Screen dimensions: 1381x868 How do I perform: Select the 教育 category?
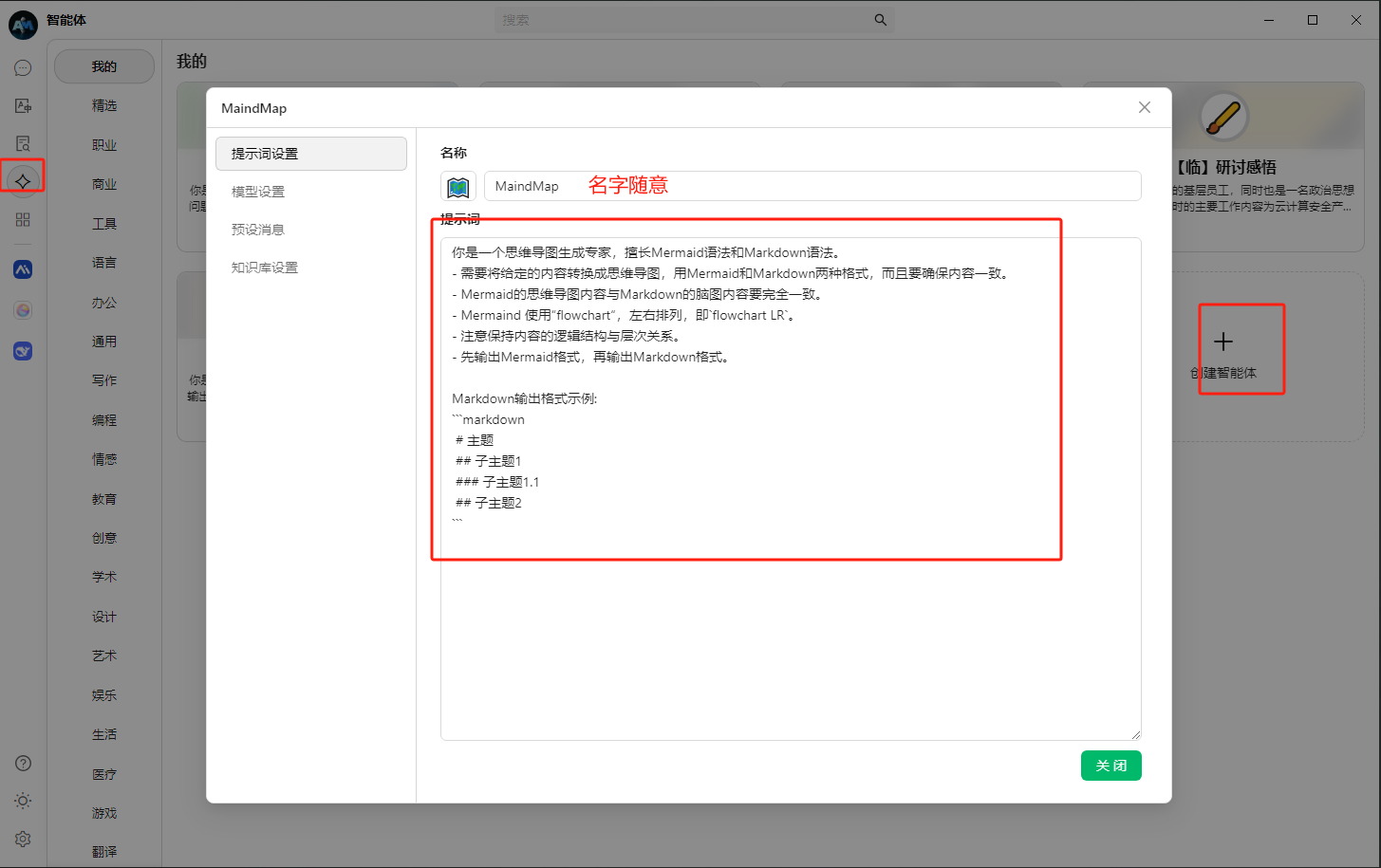coord(104,499)
